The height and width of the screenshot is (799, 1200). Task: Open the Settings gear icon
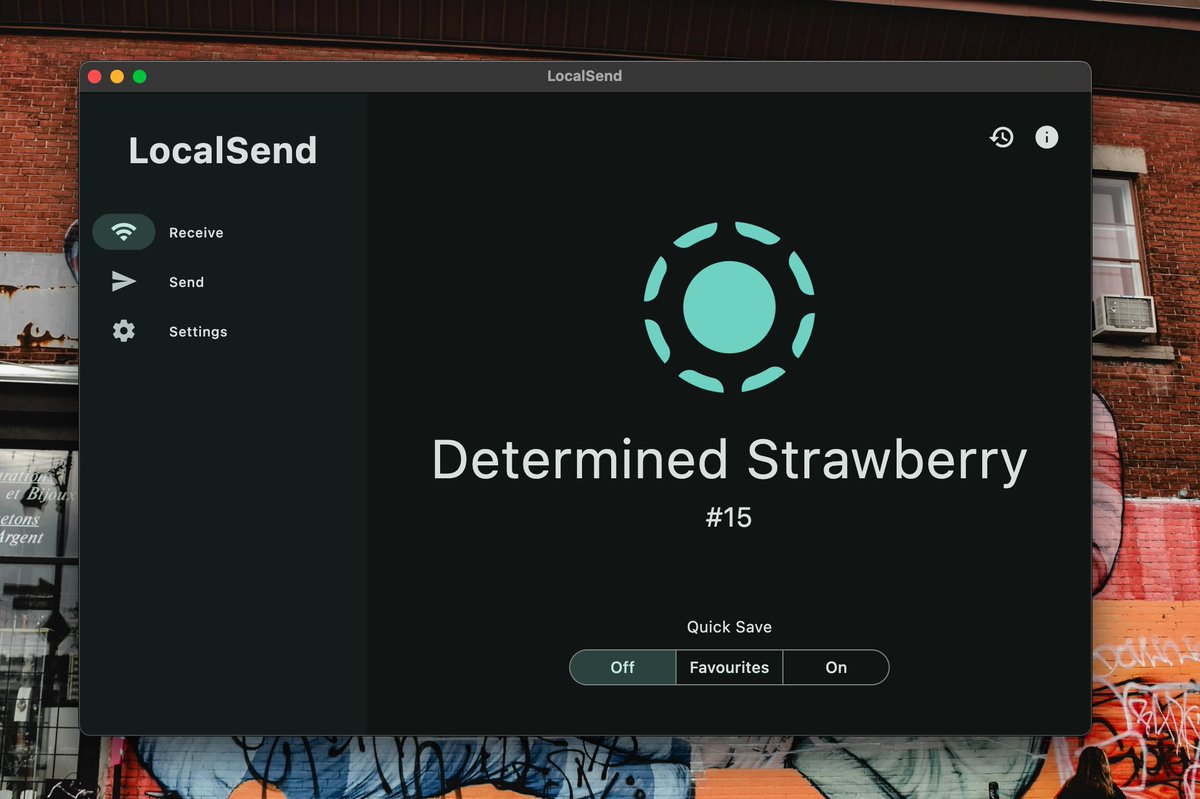click(124, 331)
